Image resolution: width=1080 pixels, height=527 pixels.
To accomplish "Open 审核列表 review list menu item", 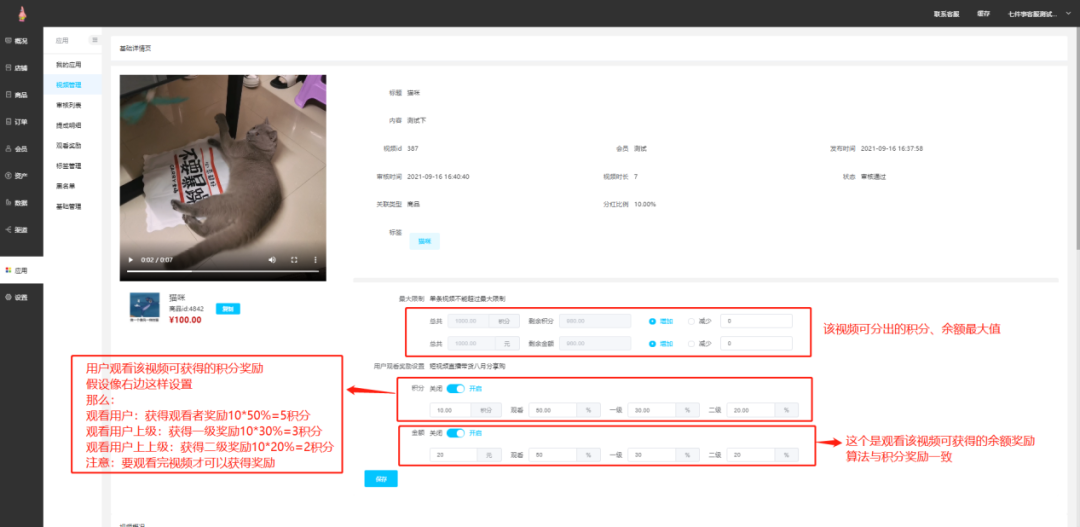I will click(x=69, y=105).
